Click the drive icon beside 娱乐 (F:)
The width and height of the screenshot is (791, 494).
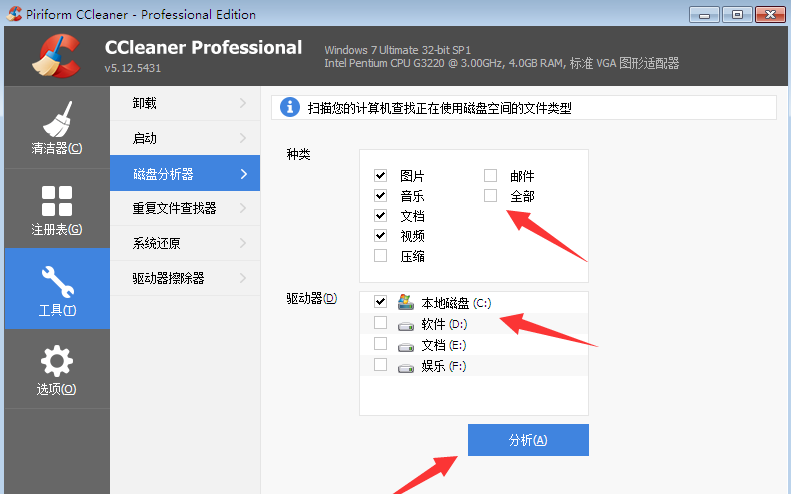[x=406, y=368]
